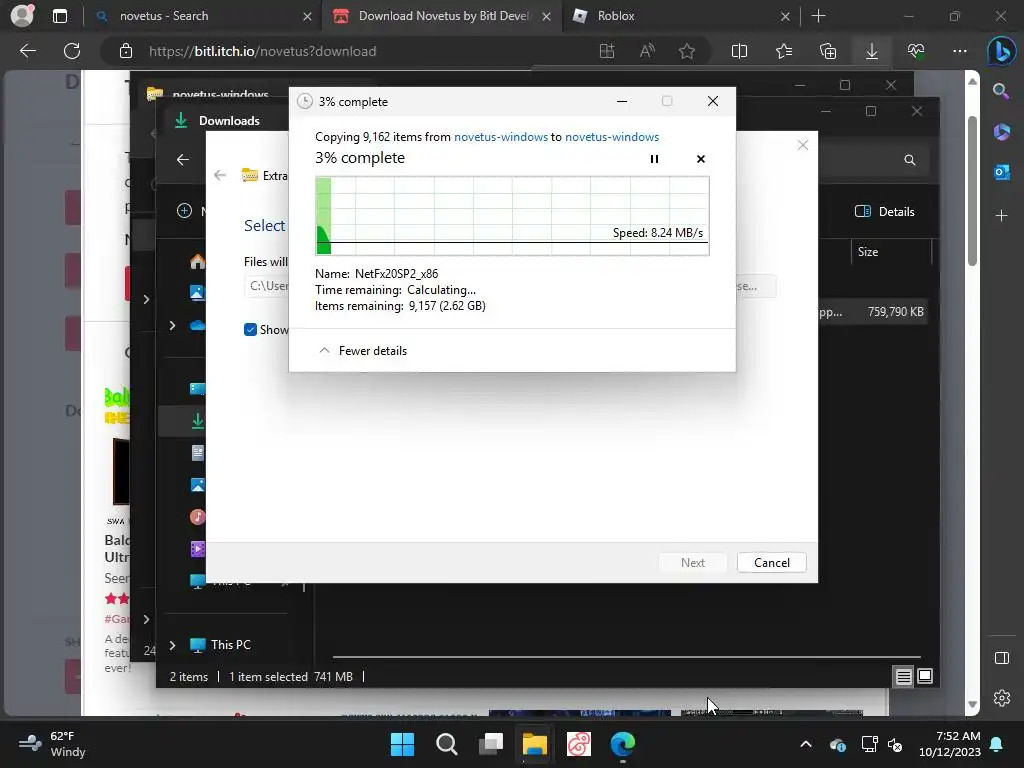Collapse with Fewer details

[362, 351]
